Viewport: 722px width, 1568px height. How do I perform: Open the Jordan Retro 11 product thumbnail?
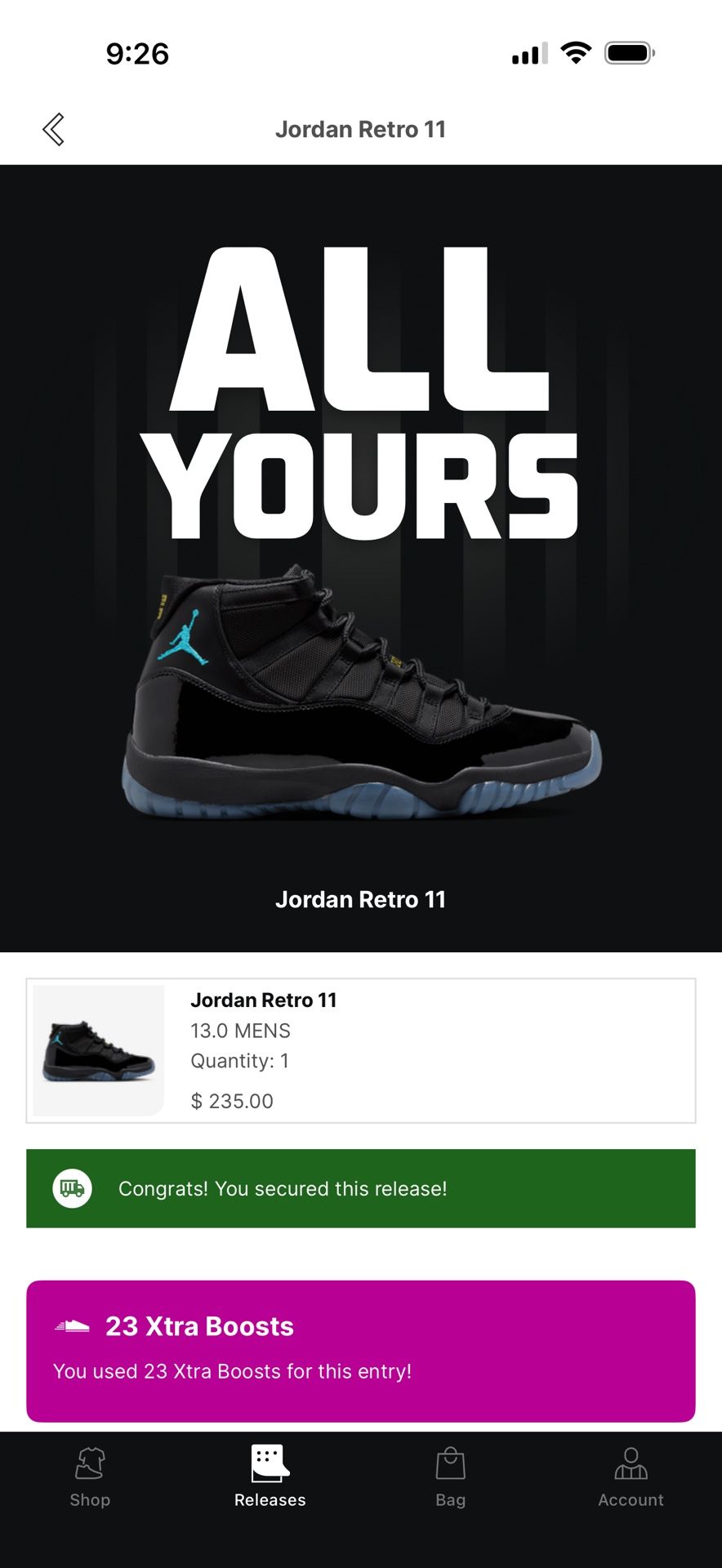[99, 1050]
